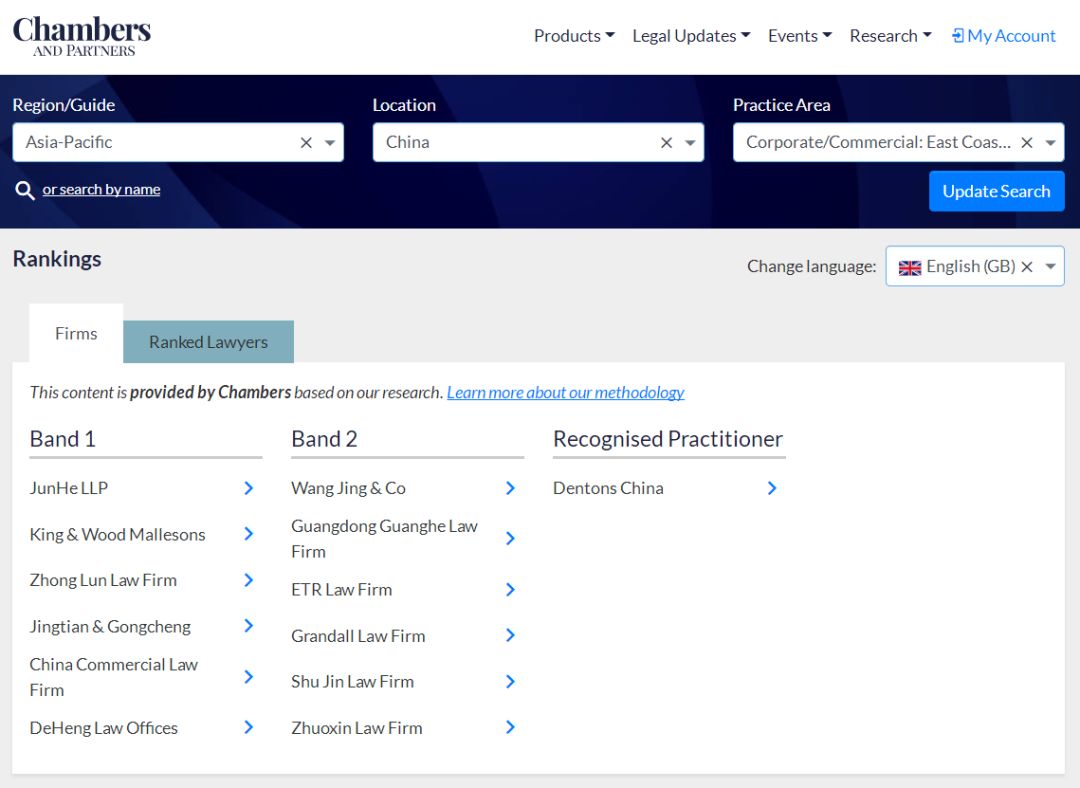Click the arrow next to Zhuoxin Law Firm
This screenshot has height=788, width=1080.
[x=510, y=727]
